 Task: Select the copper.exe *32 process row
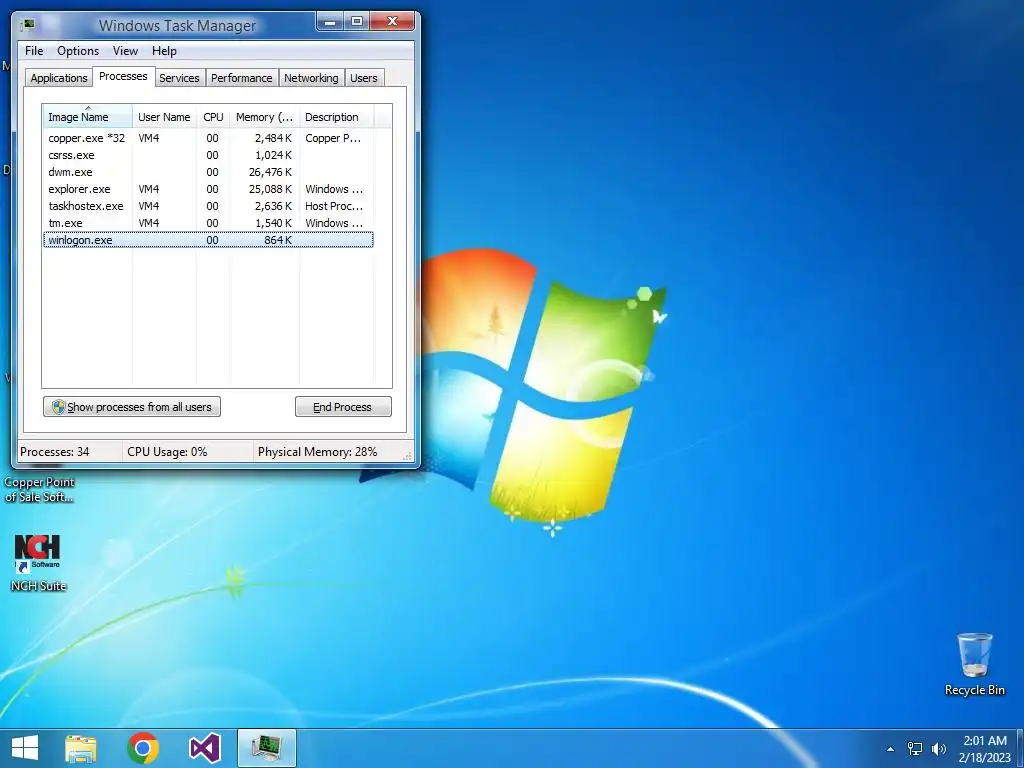pyautogui.click(x=208, y=138)
